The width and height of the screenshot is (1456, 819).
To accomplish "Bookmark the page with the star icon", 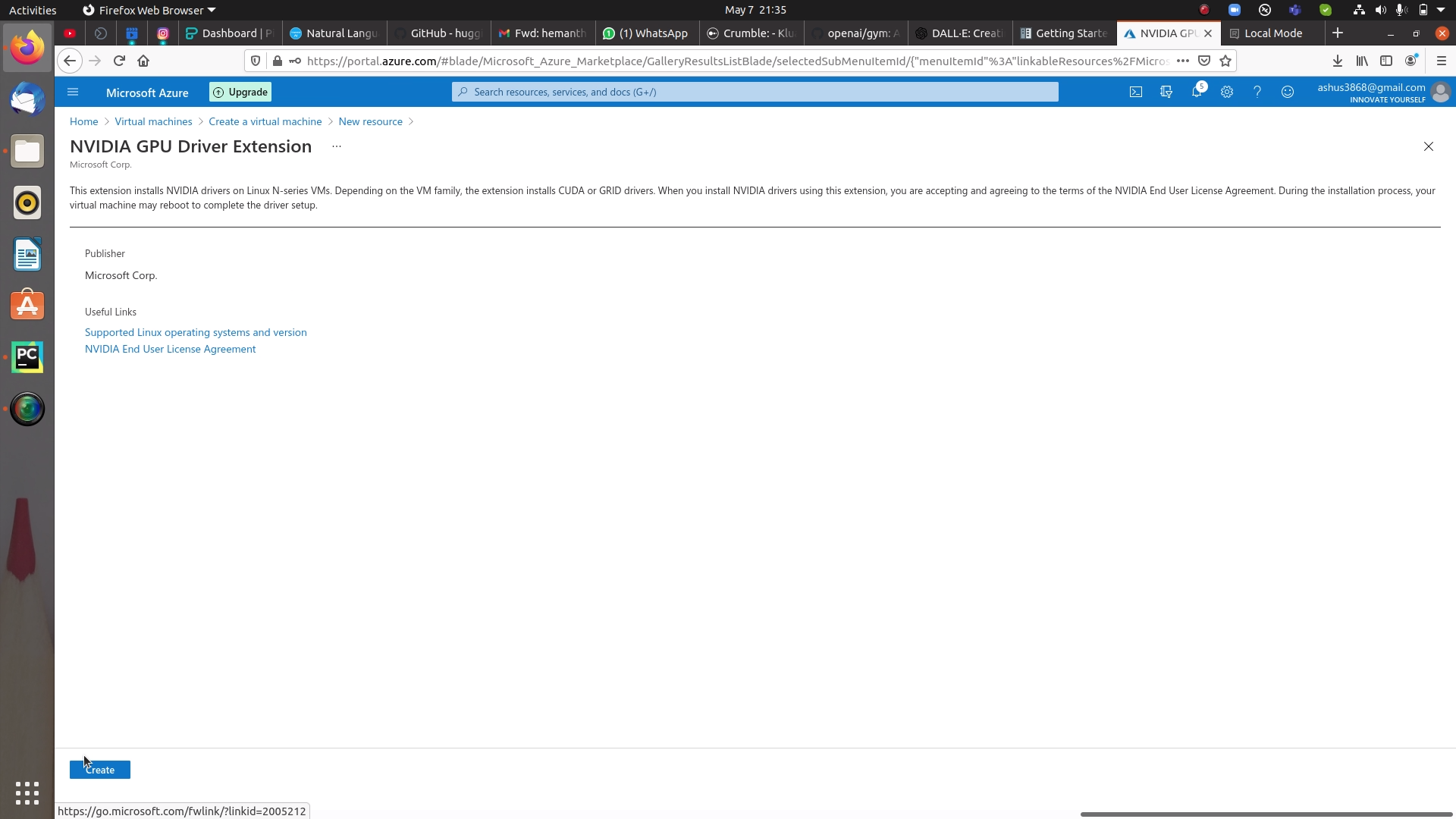I will (x=1226, y=61).
